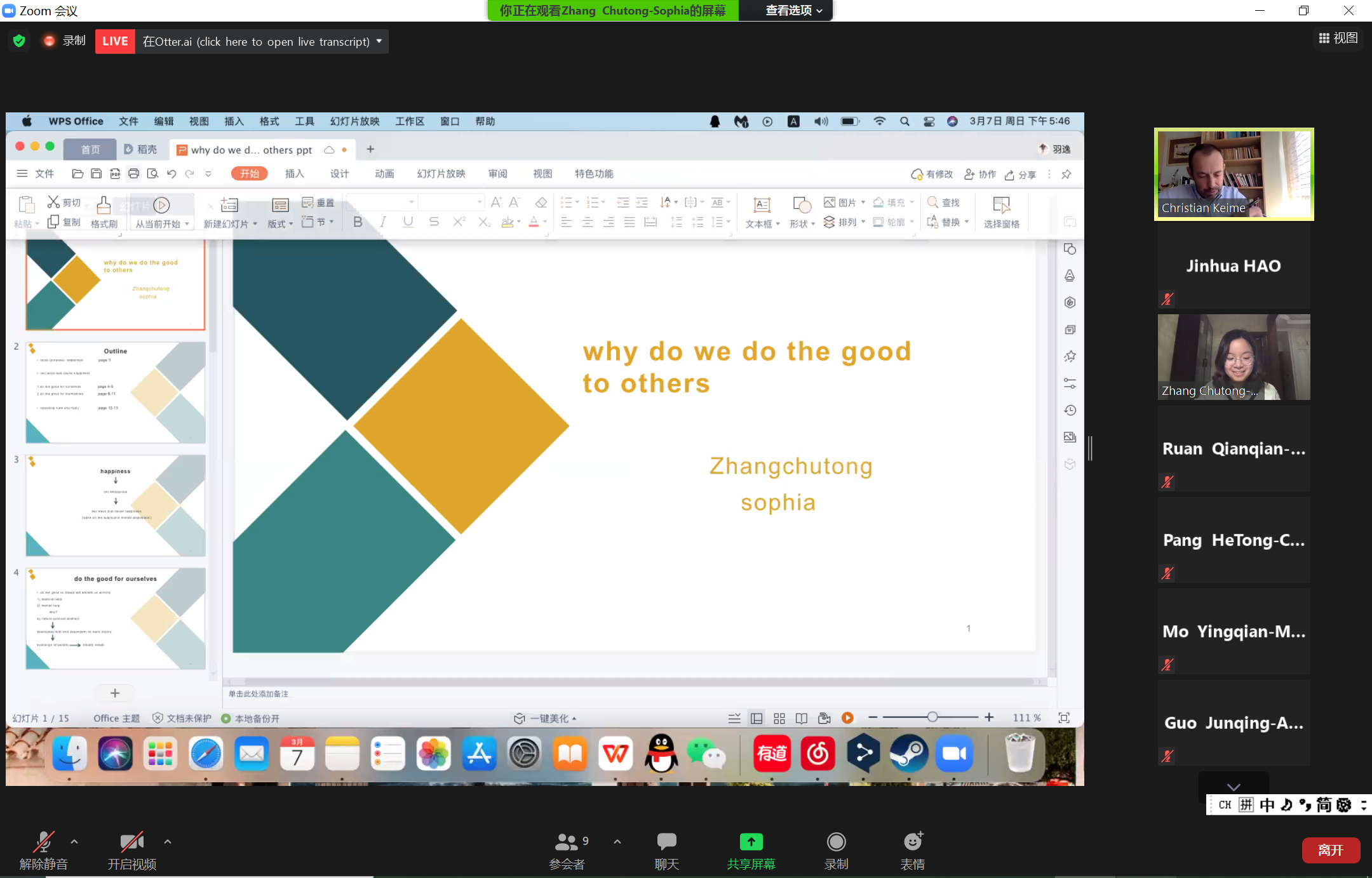The width and height of the screenshot is (1372, 878).
Task: Open the participants (参会者) panel
Action: coord(566,842)
